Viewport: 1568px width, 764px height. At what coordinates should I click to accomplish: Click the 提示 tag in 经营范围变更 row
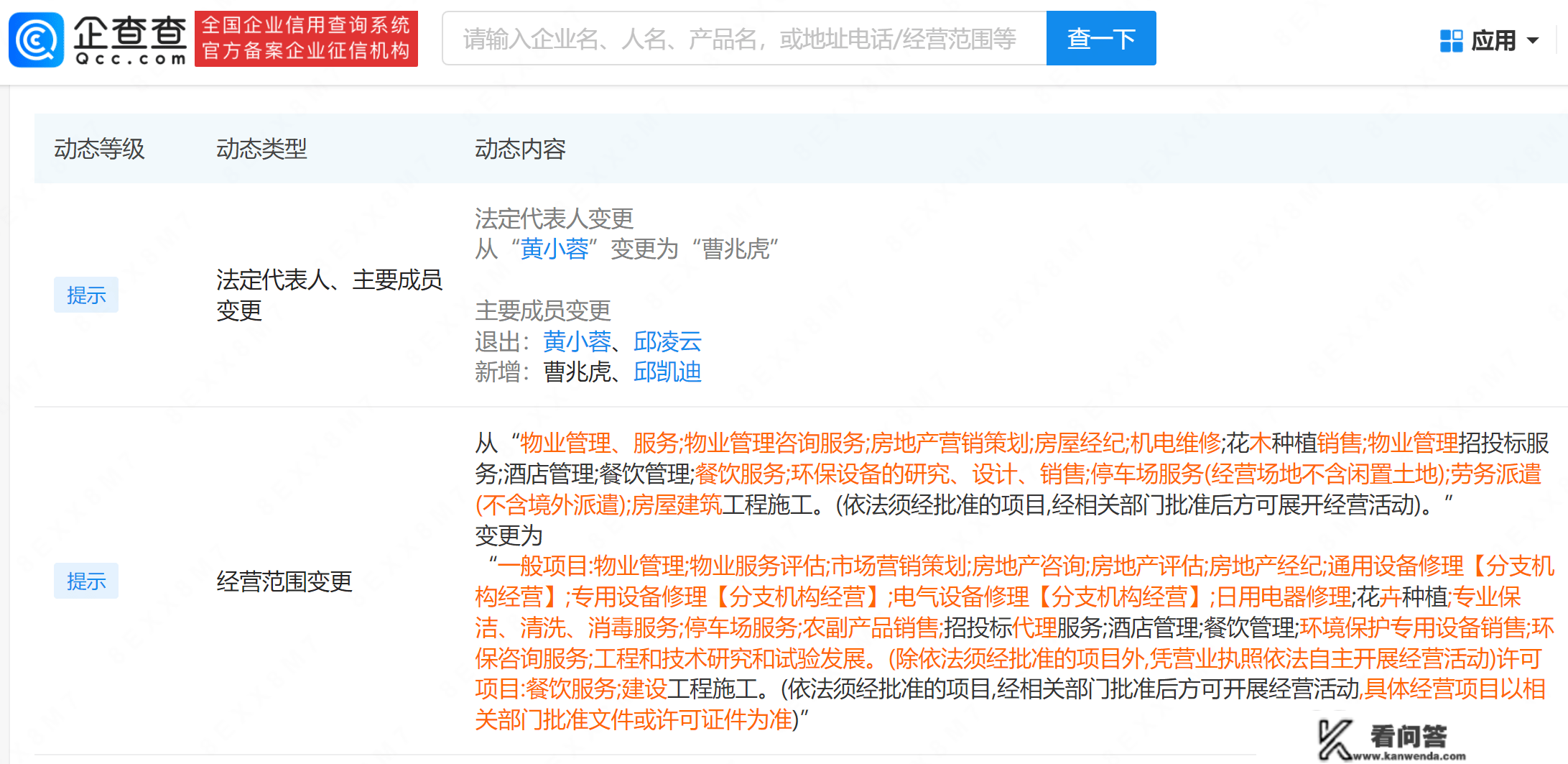[86, 581]
